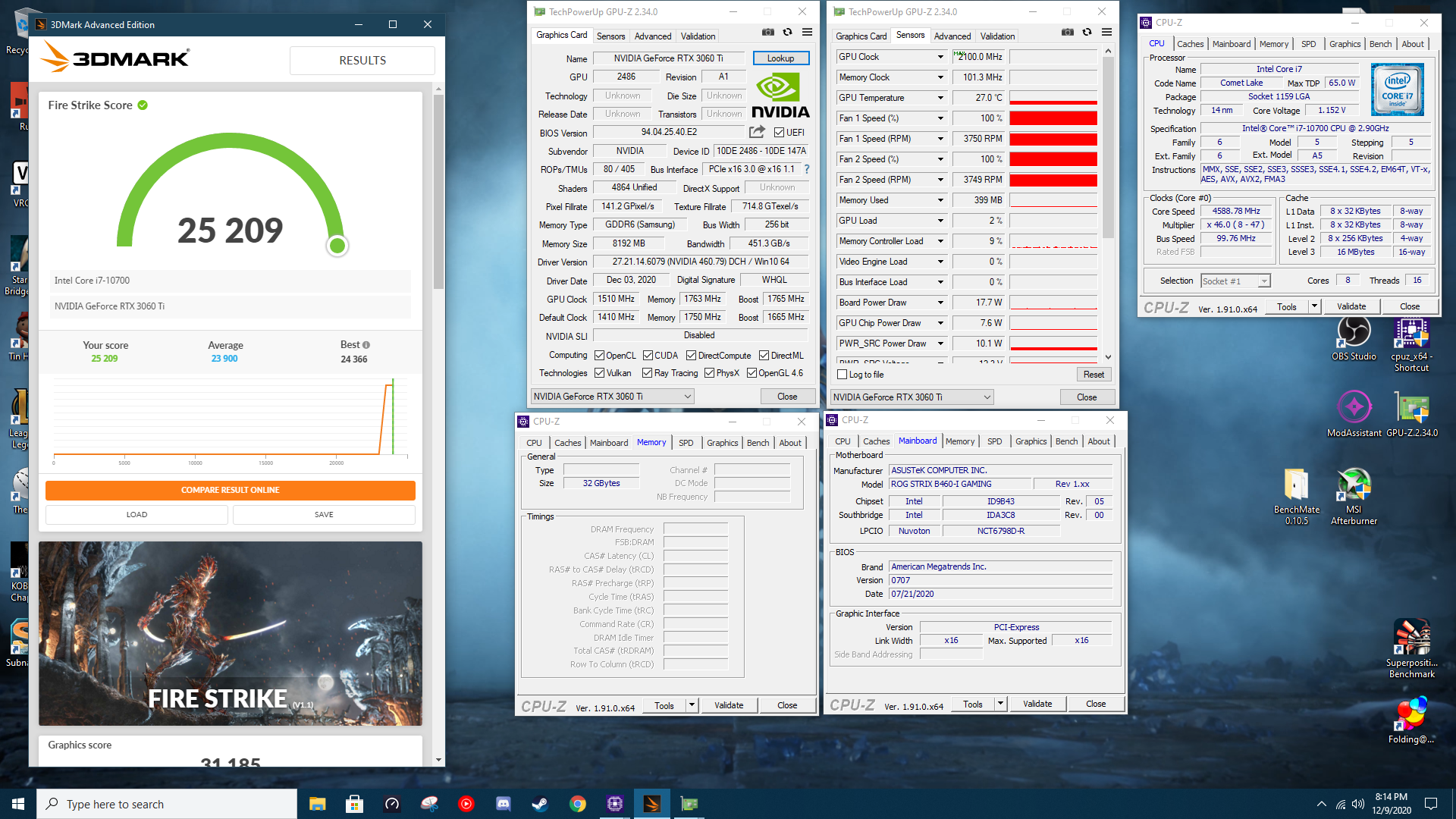1456x819 pixels.
Task: Toggle the OpenCL checkbox
Action: [600, 356]
